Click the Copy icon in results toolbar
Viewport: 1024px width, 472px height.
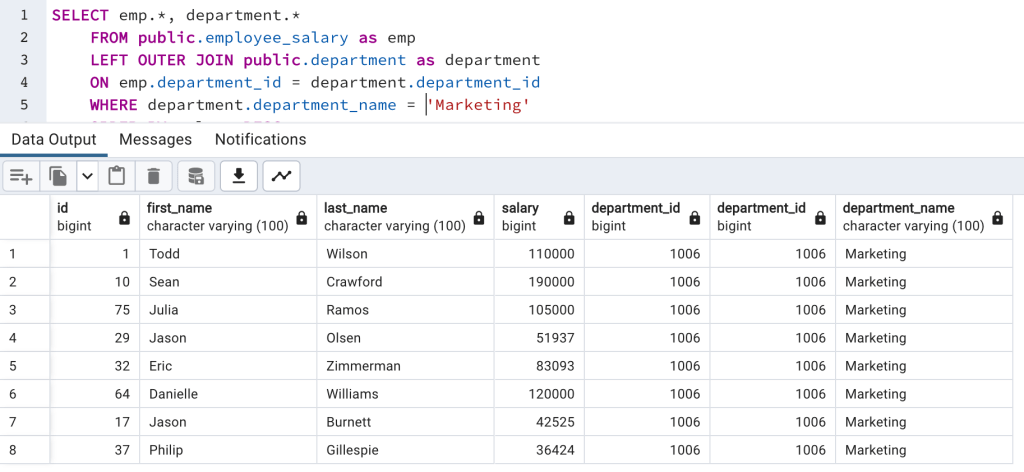coord(59,177)
